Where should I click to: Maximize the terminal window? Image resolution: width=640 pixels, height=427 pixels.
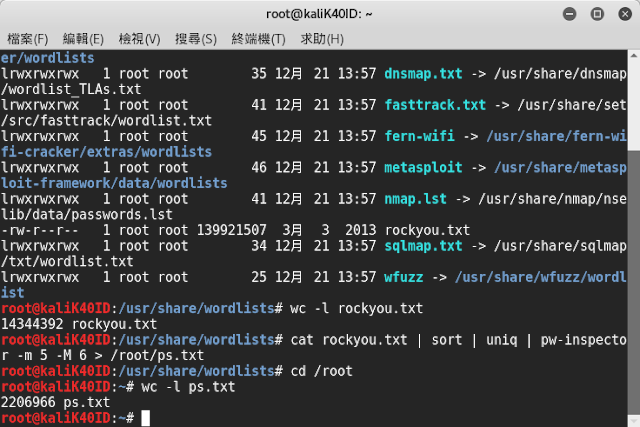coord(597,14)
